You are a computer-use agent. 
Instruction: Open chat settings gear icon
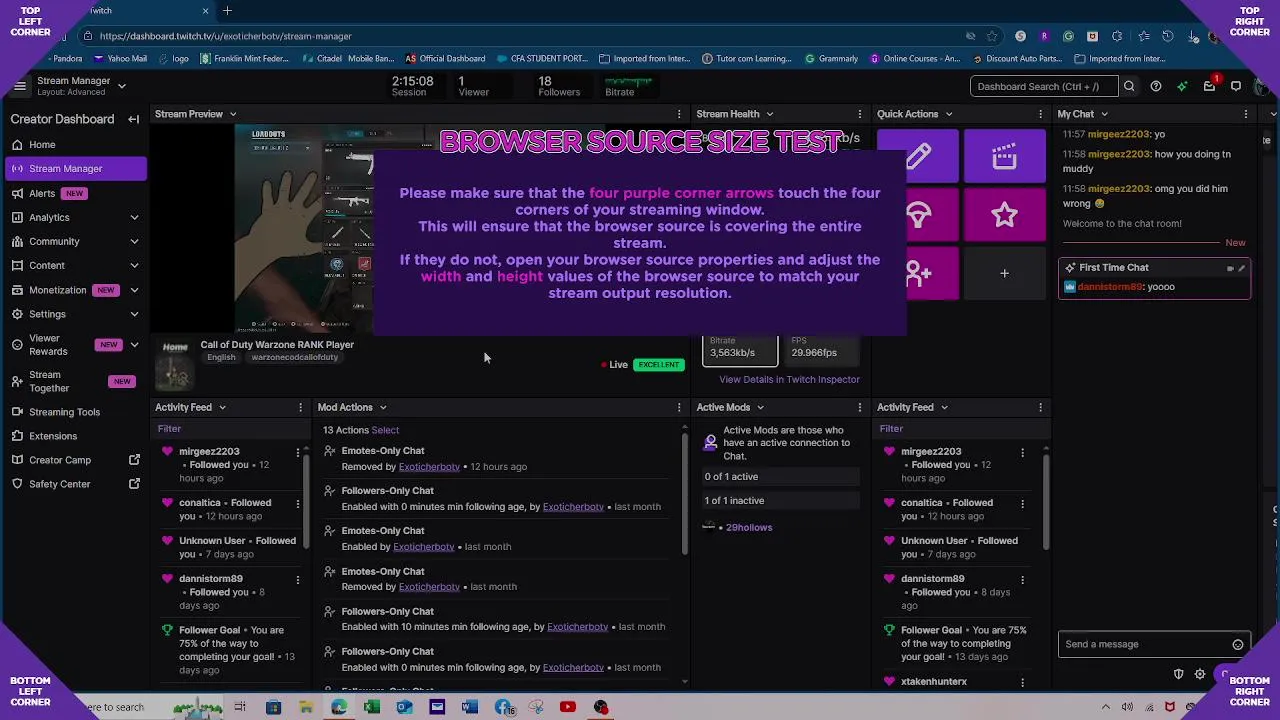pyautogui.click(x=1200, y=674)
